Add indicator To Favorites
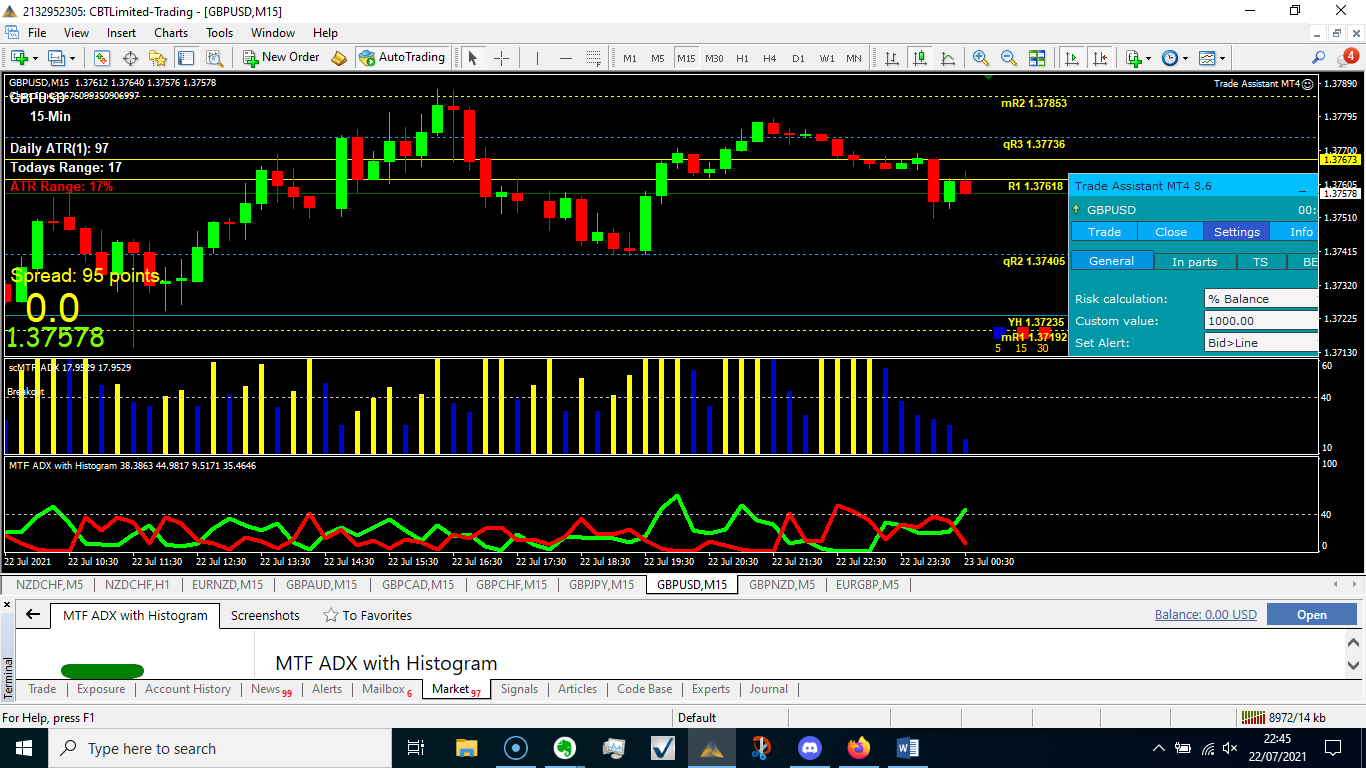The width and height of the screenshot is (1366, 768). [367, 615]
